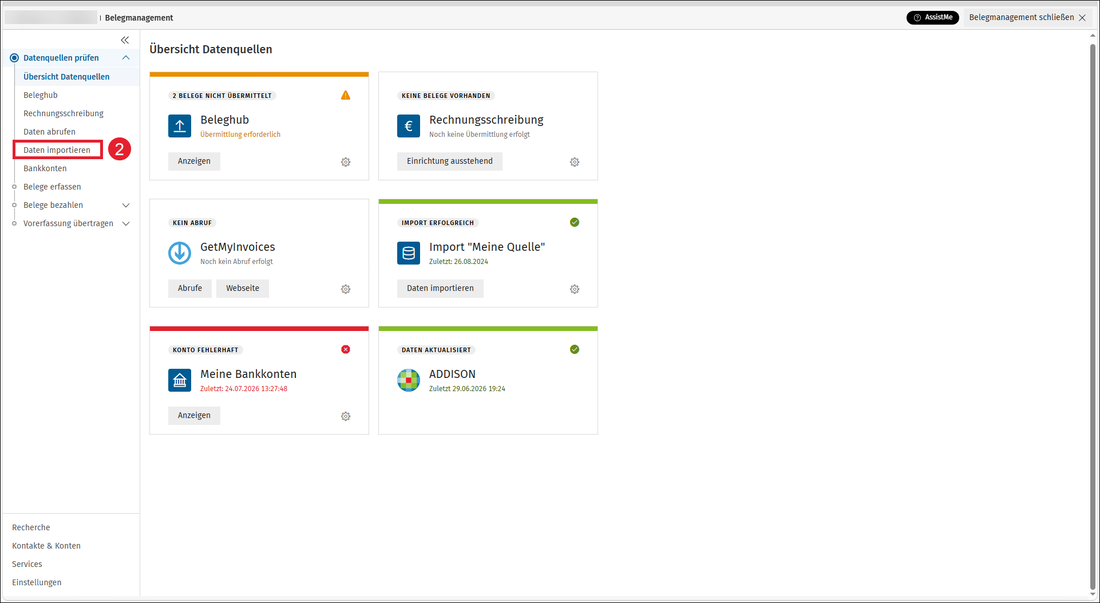Screen dimensions: 1100x603
Task: Open settings gear on the GetMyInvoices card
Action: [346, 289]
